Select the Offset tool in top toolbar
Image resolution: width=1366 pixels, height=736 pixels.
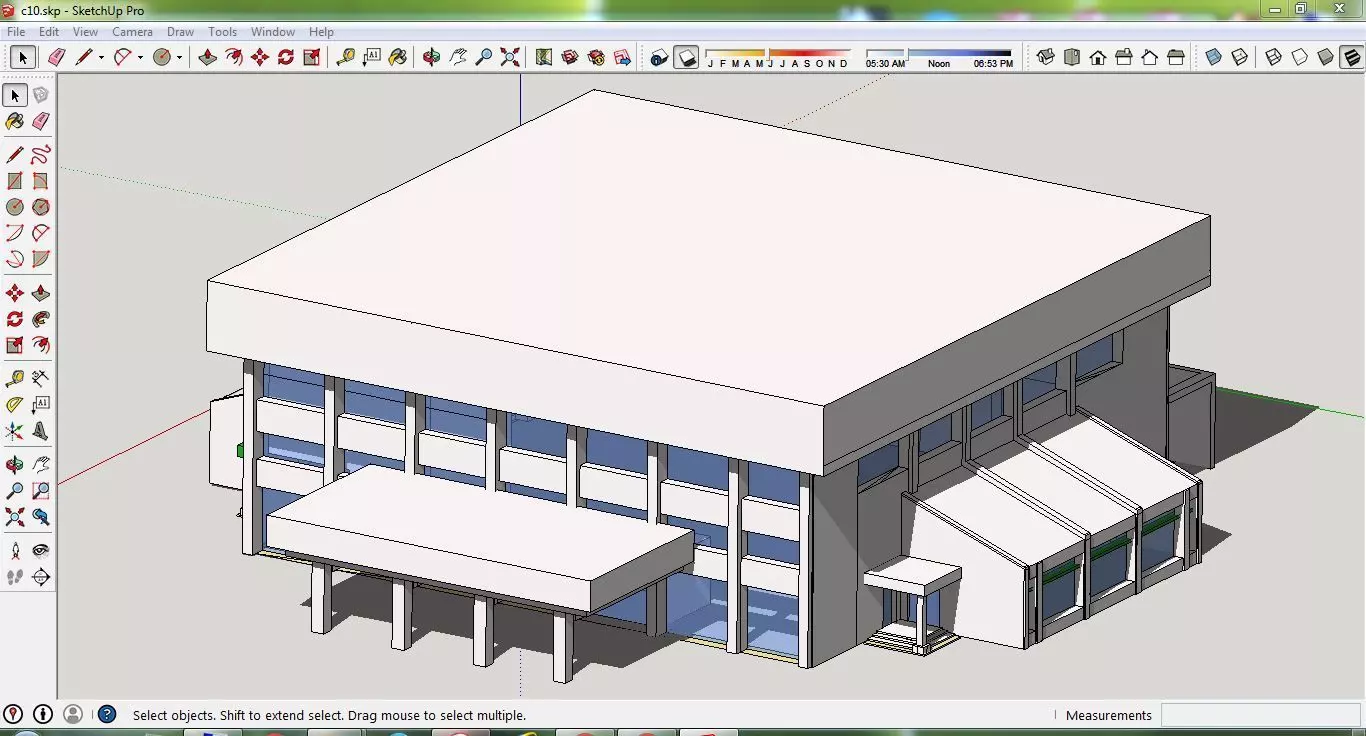pos(234,57)
